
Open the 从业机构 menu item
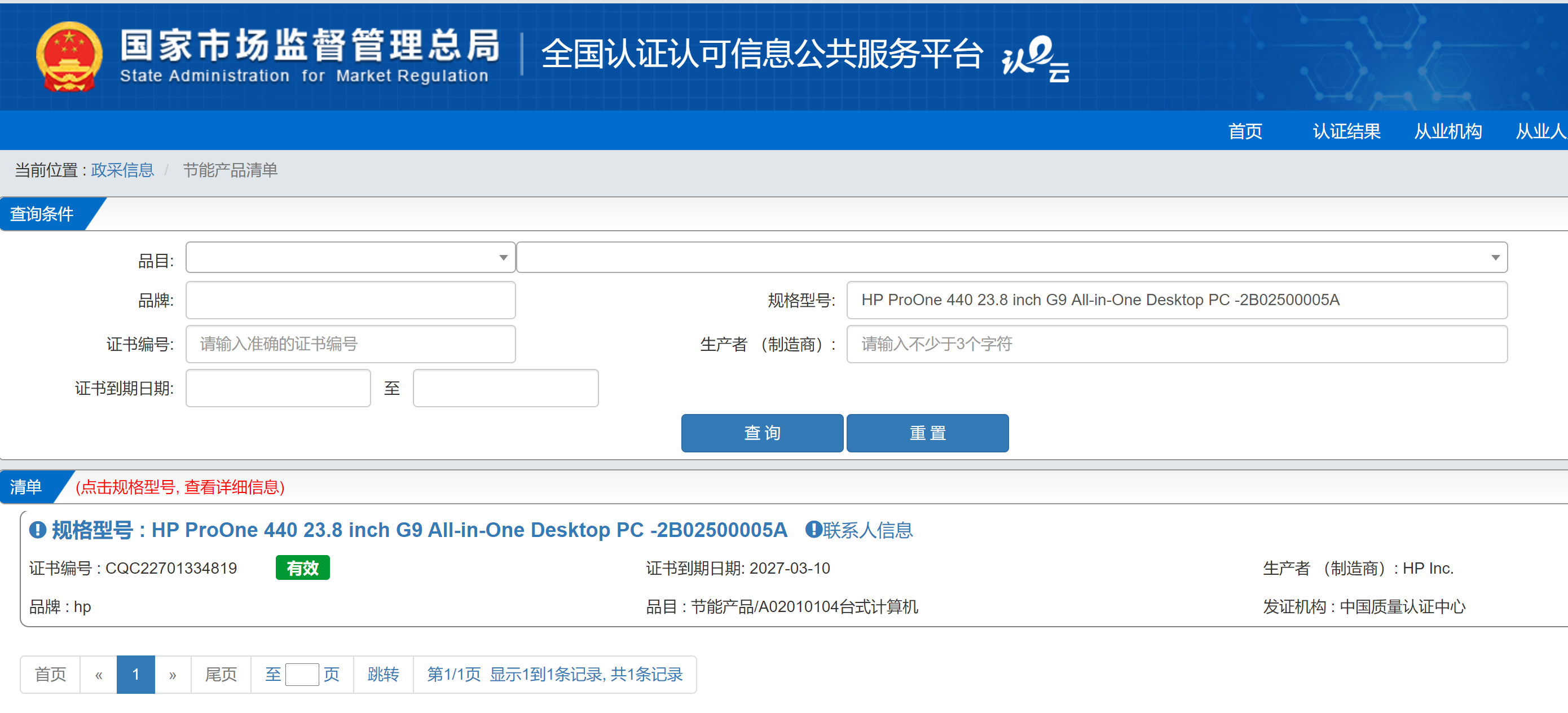pyautogui.click(x=1447, y=131)
